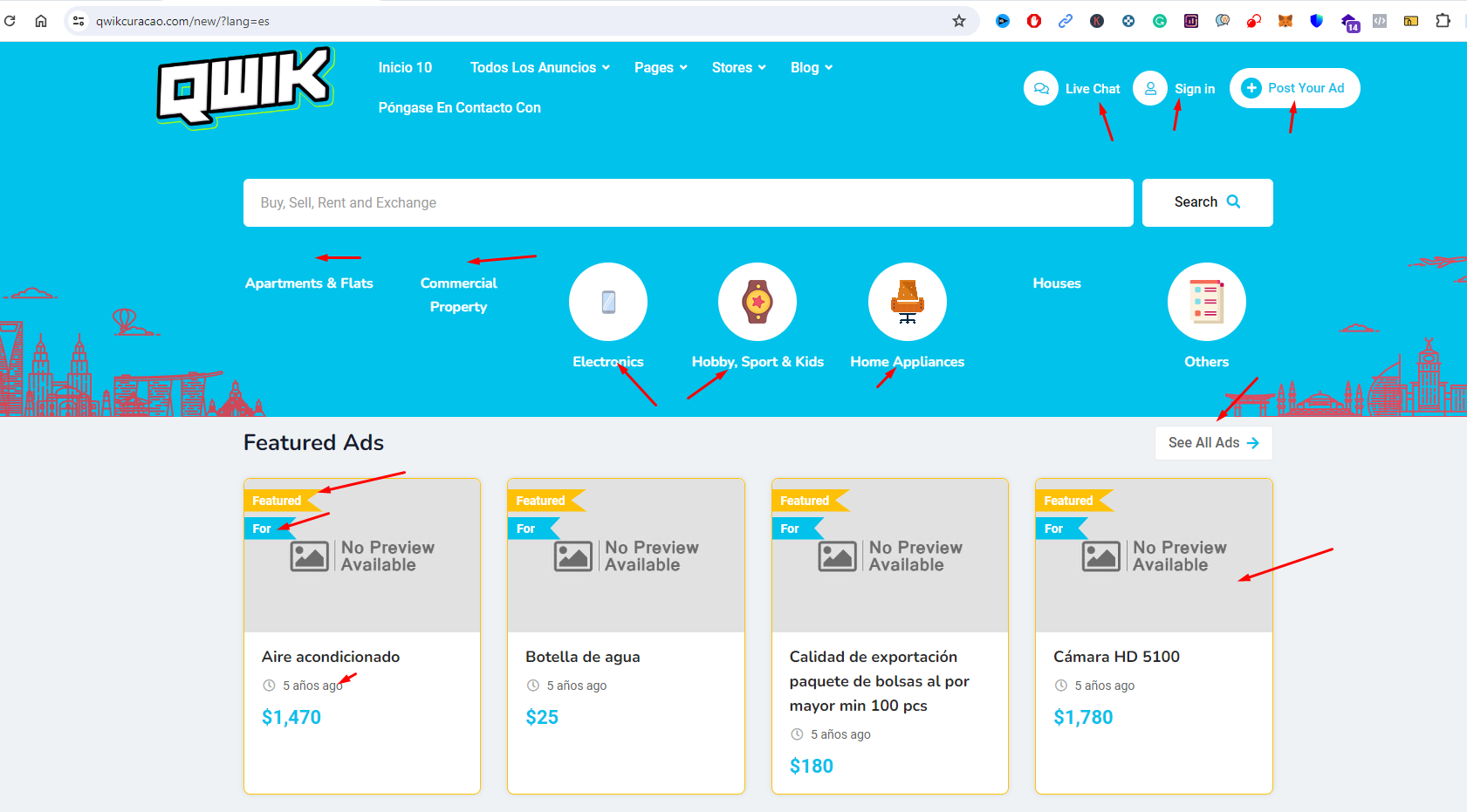Go to Inicio 10 menu item
Image resolution: width=1467 pixels, height=812 pixels.
405,67
